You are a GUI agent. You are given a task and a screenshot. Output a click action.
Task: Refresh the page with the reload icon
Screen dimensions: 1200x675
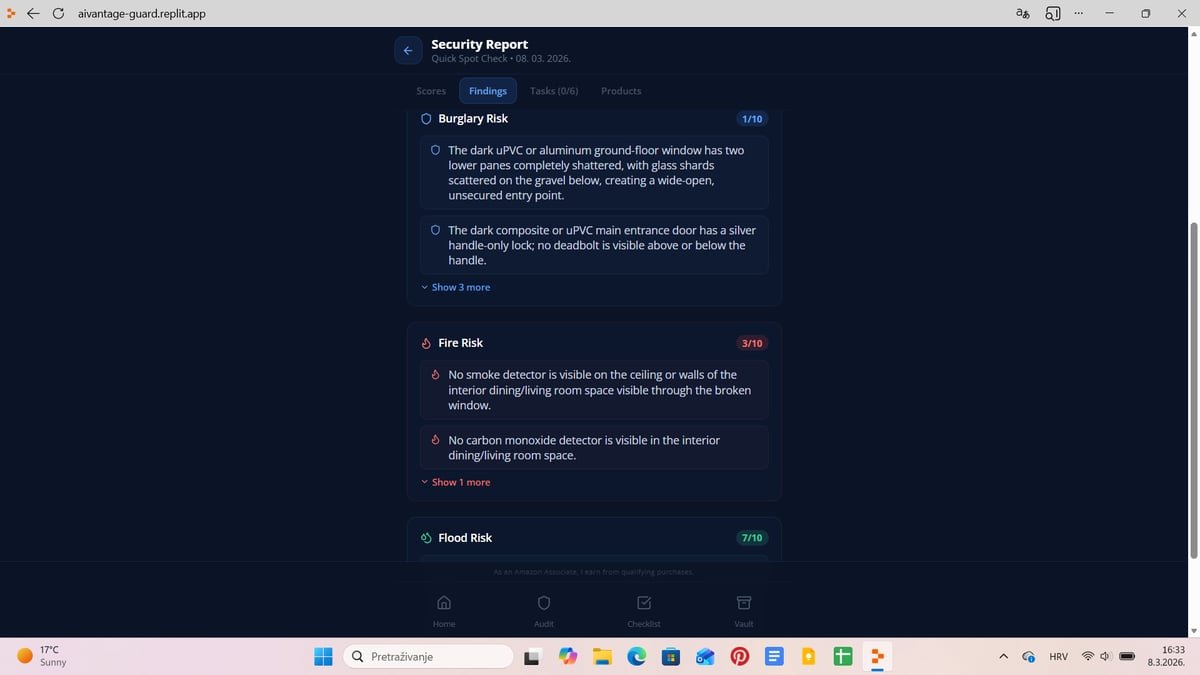coord(57,13)
